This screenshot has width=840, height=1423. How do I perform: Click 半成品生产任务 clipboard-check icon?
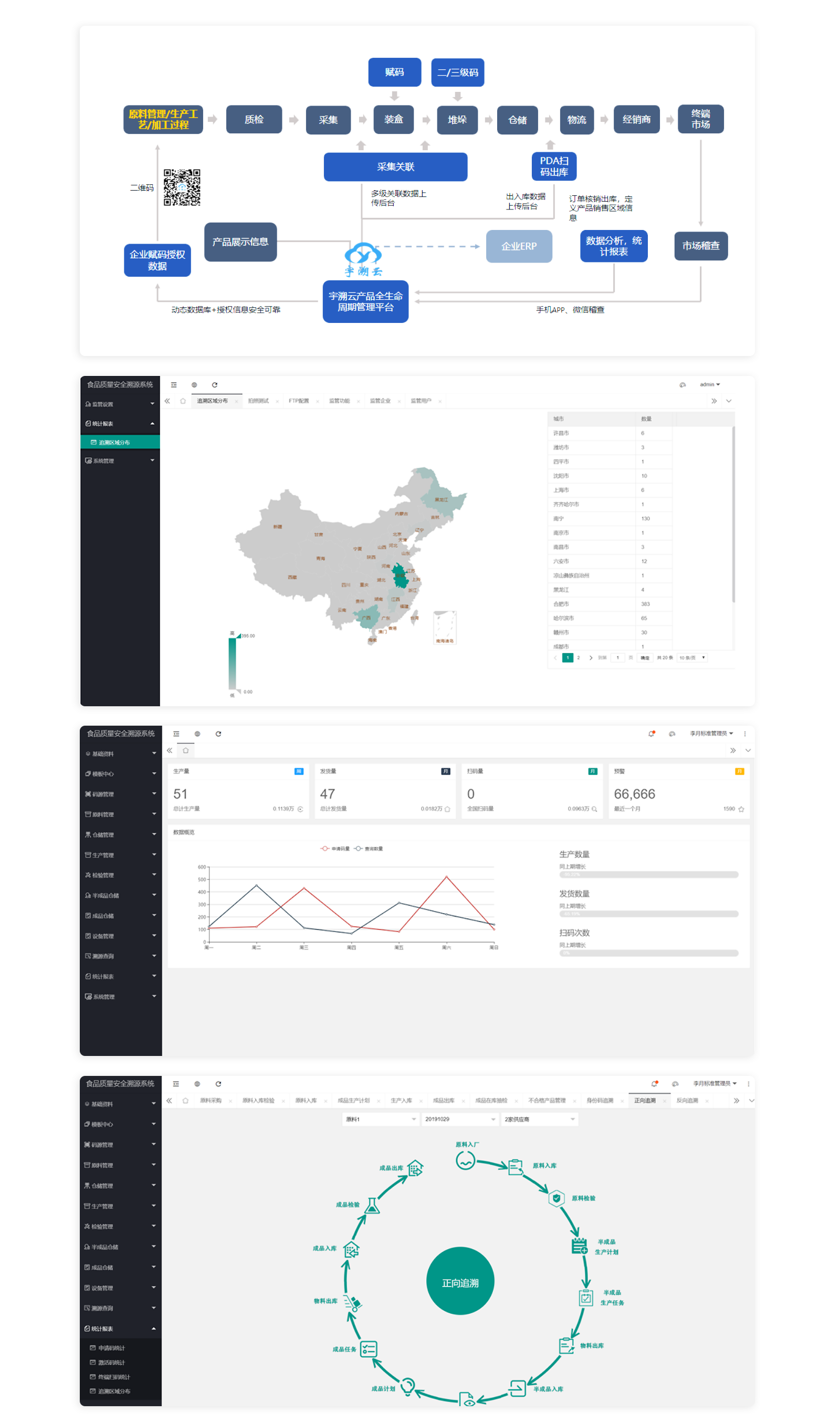[586, 1298]
